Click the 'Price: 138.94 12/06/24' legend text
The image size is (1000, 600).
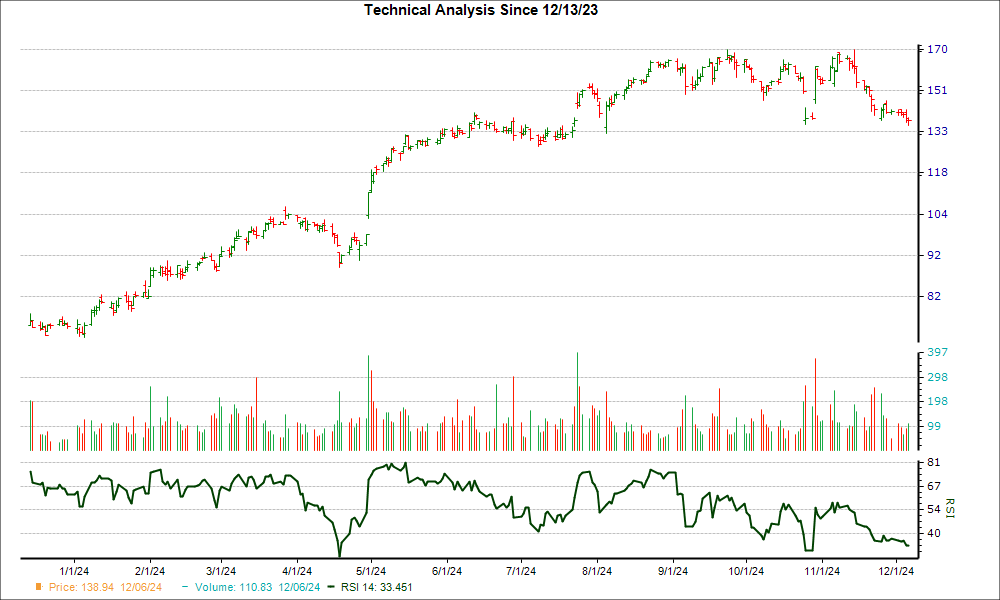pos(105,588)
